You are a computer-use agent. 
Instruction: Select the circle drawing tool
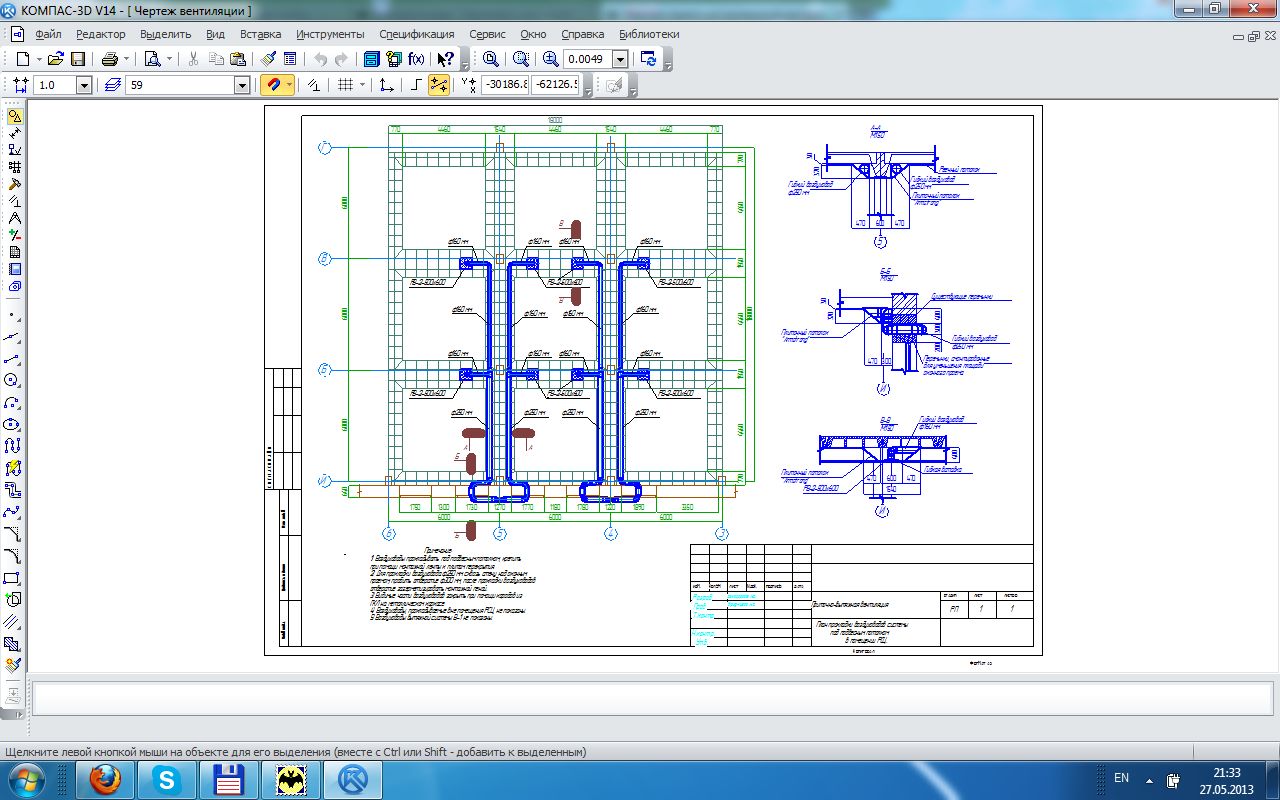click(13, 380)
